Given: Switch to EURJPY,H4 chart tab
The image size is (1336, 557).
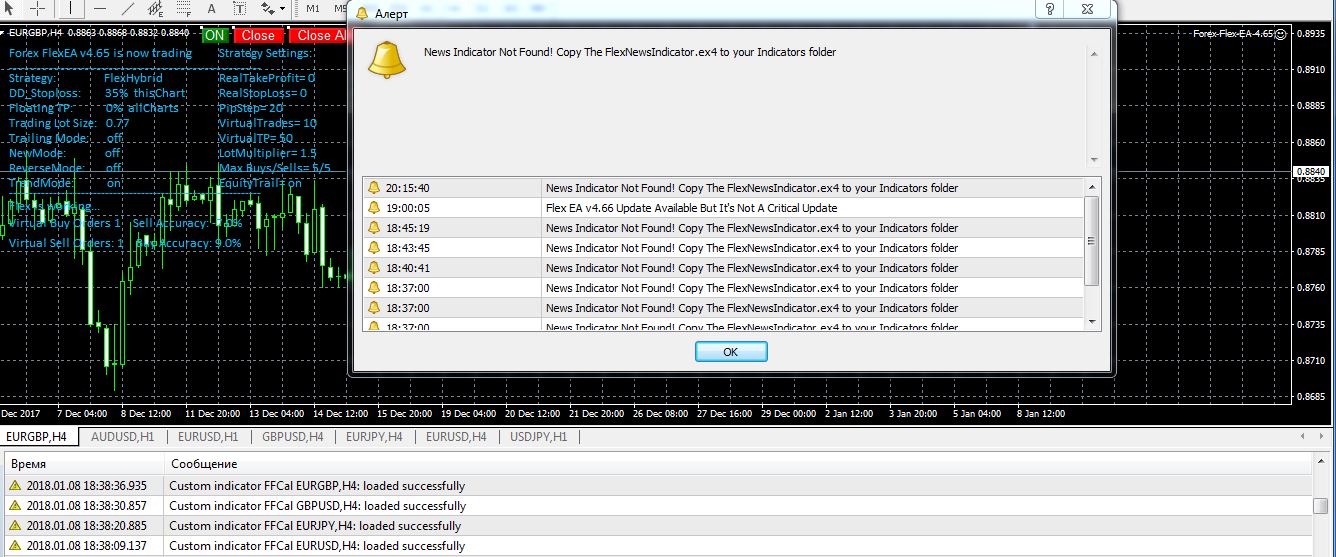Looking at the screenshot, I should (x=374, y=437).
